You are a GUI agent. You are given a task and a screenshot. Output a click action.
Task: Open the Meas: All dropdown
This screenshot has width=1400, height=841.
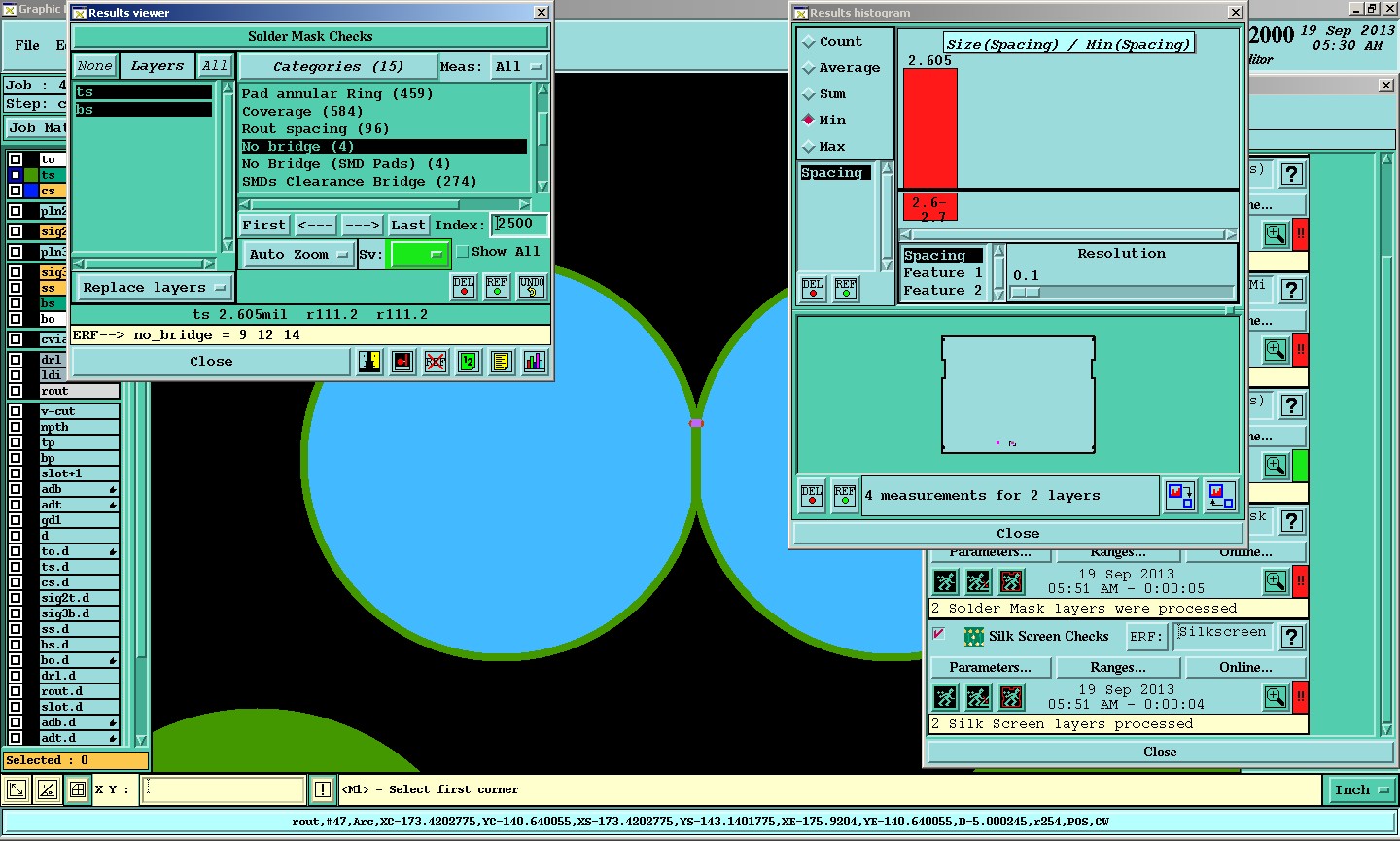click(x=519, y=67)
